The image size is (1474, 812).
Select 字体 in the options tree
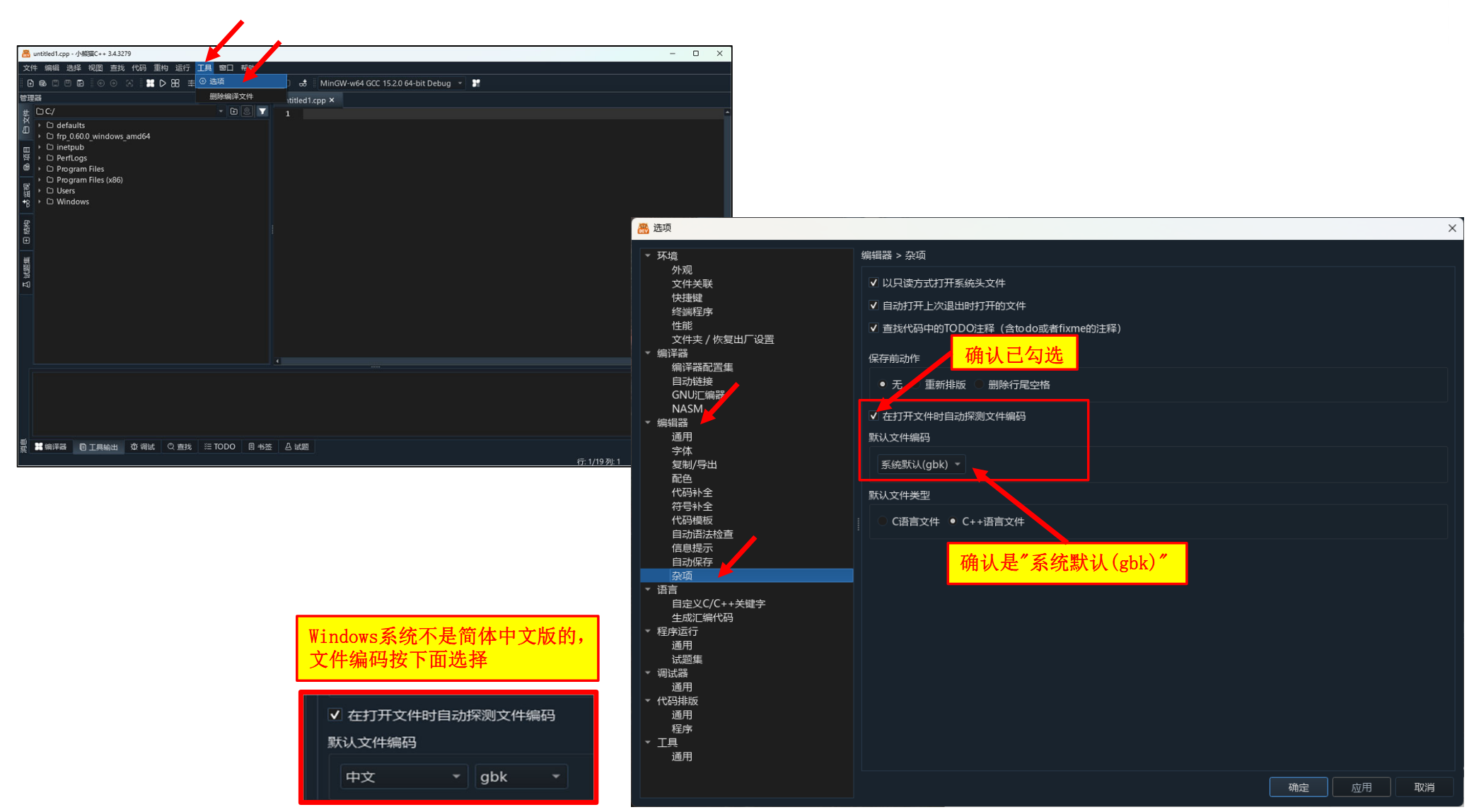(x=682, y=451)
